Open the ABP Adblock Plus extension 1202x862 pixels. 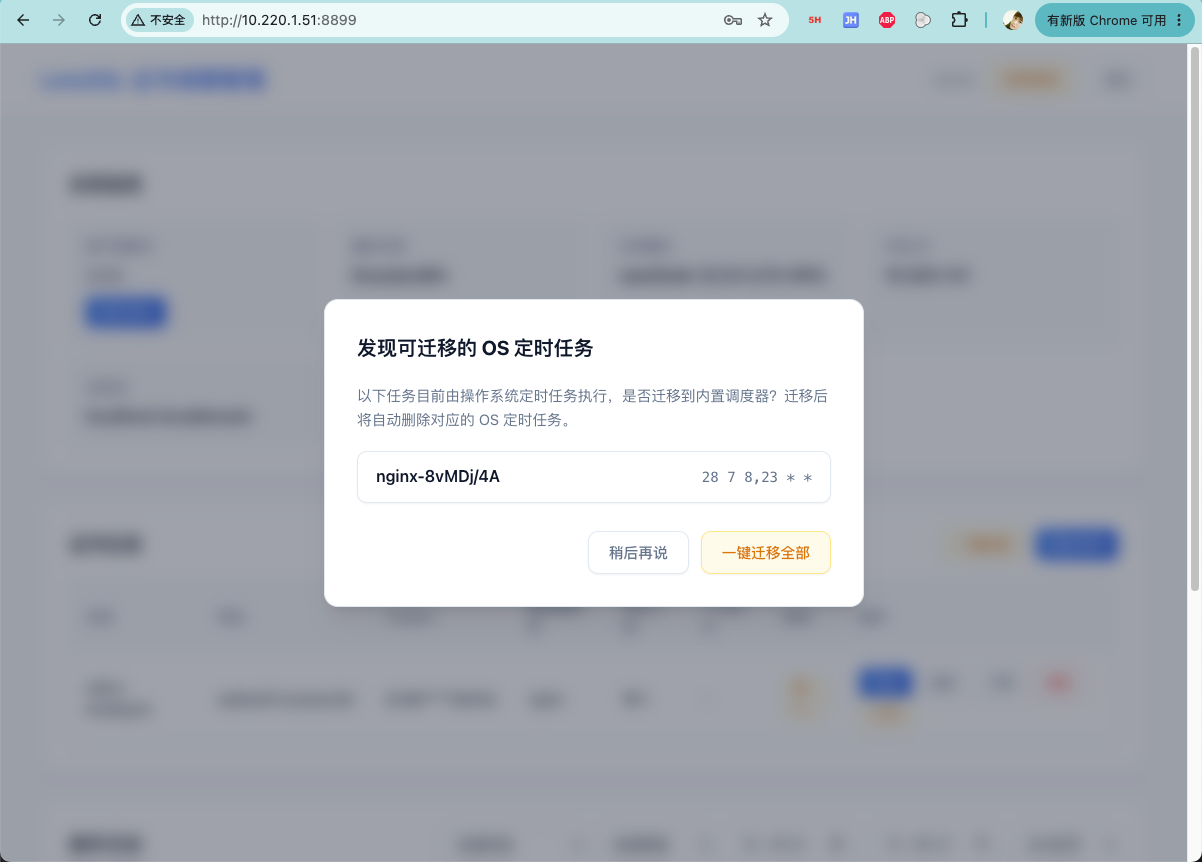point(887,20)
